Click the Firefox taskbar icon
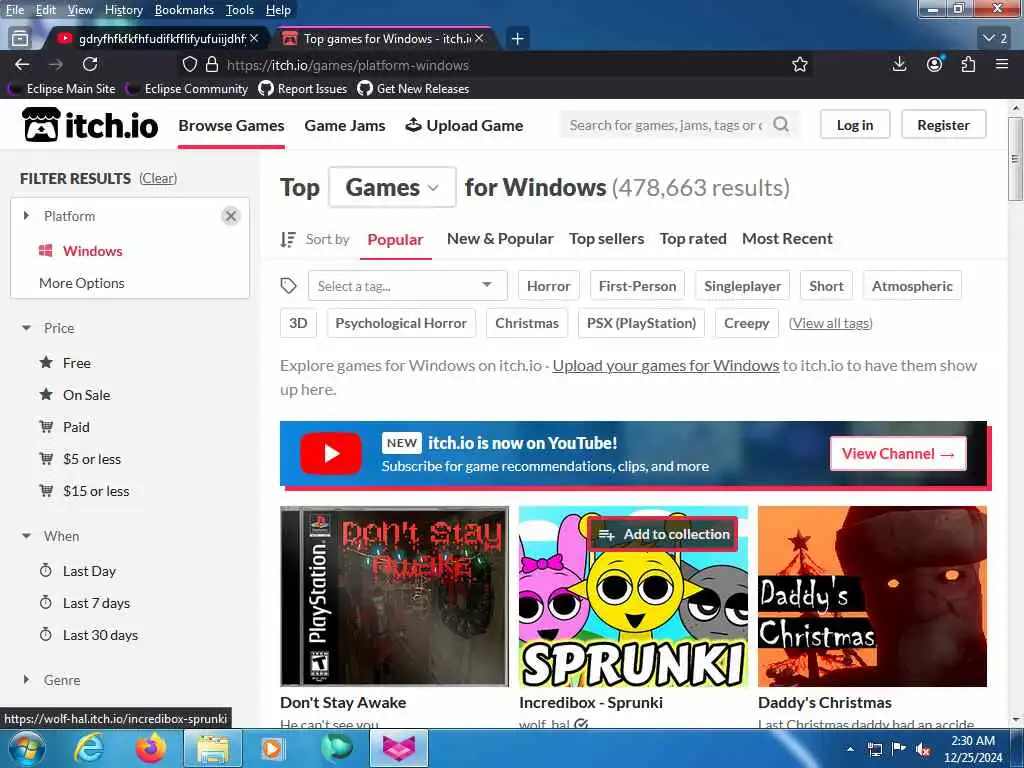The image size is (1024, 768). pyautogui.click(x=151, y=748)
